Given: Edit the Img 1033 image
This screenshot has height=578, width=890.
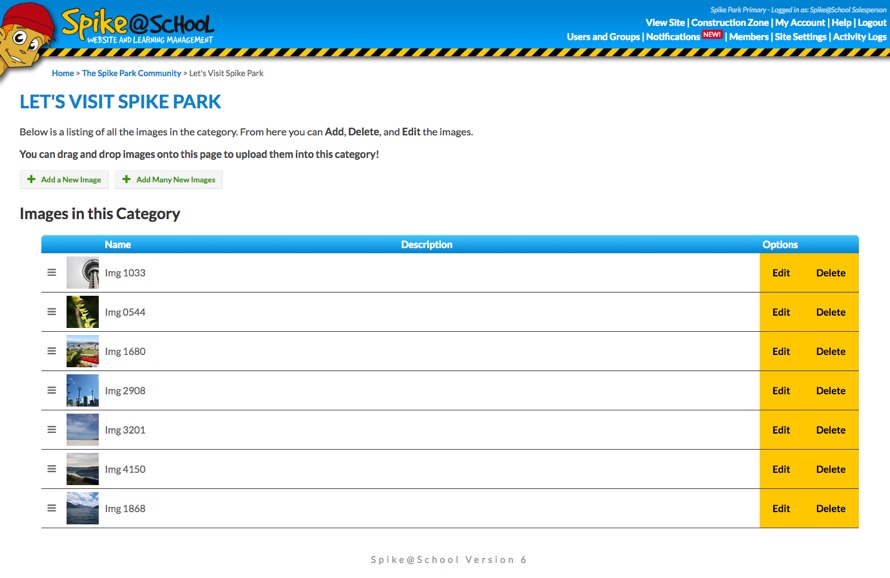Looking at the screenshot, I should pyautogui.click(x=781, y=273).
